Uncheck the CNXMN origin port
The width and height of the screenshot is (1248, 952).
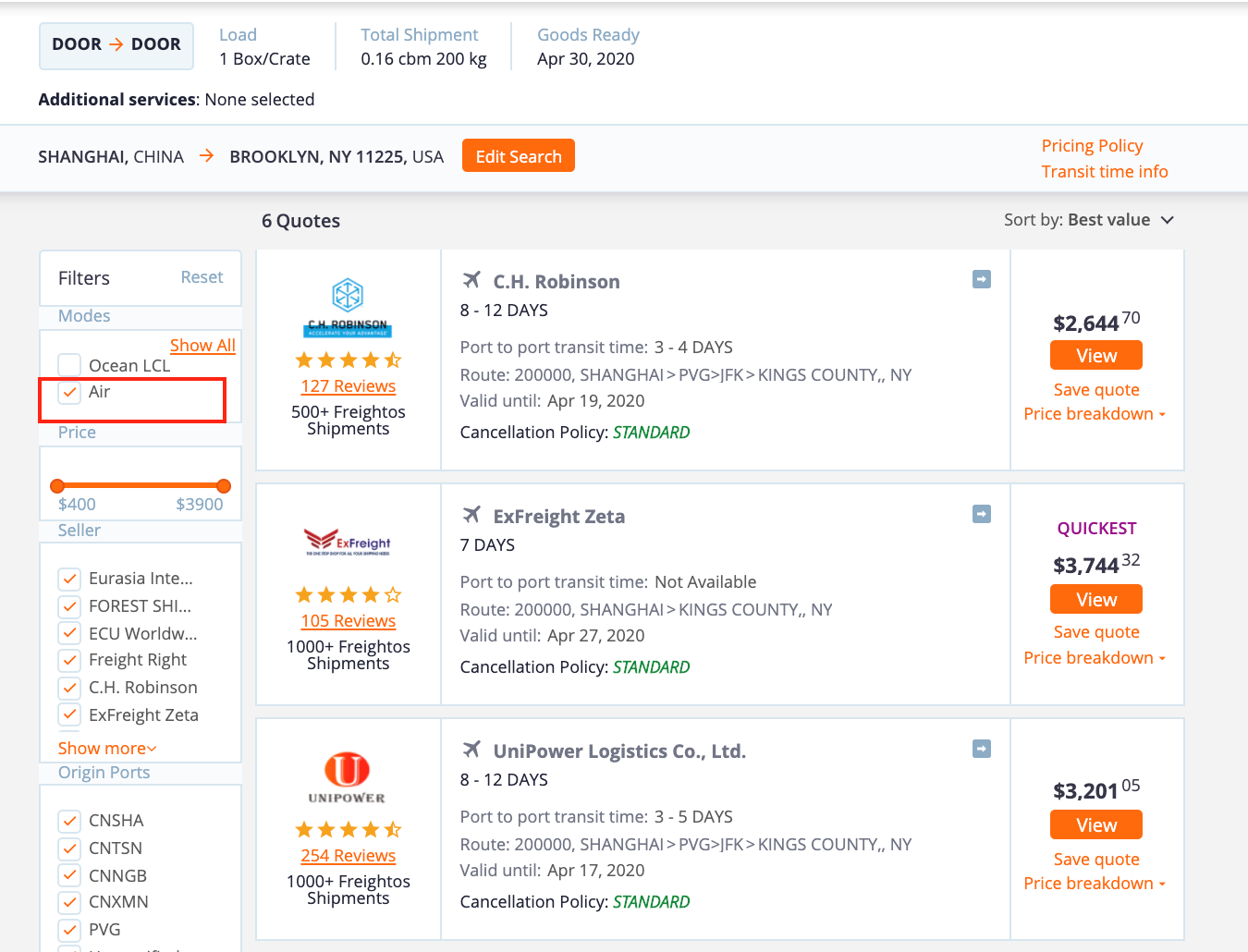click(x=69, y=902)
